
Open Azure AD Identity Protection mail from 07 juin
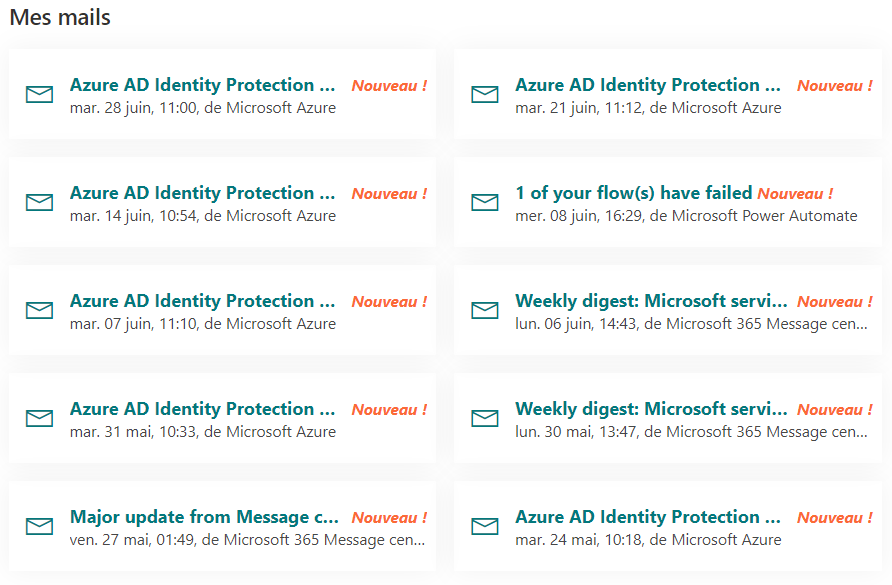203,301
